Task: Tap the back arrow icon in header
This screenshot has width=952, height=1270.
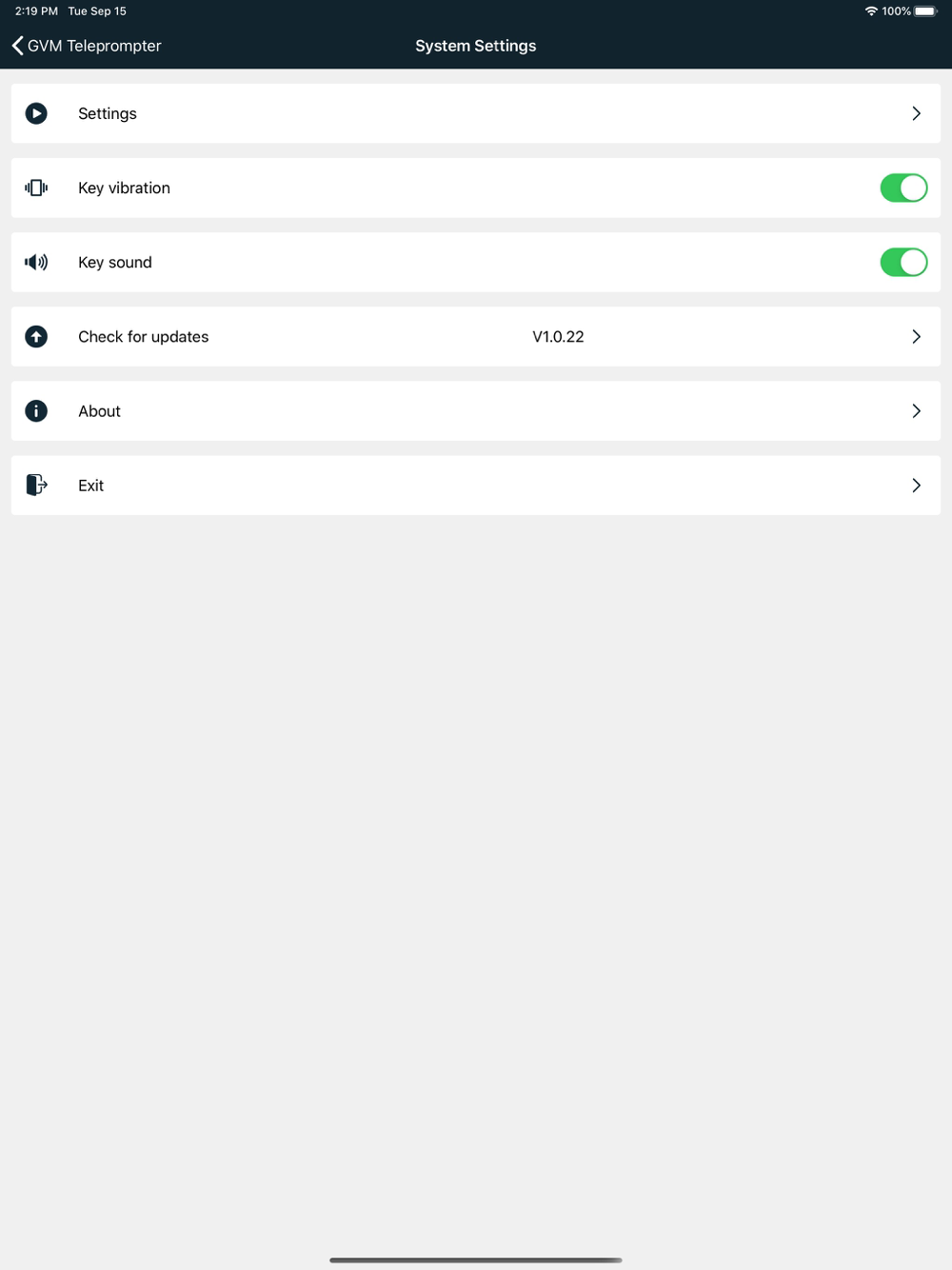Action: (17, 46)
